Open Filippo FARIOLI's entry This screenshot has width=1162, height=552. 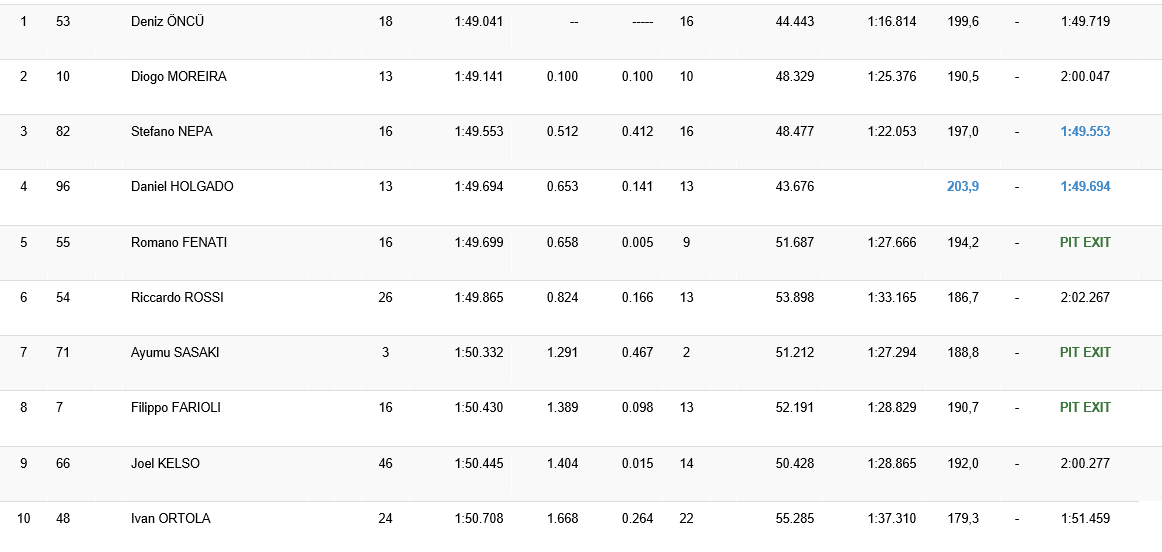tap(176, 407)
